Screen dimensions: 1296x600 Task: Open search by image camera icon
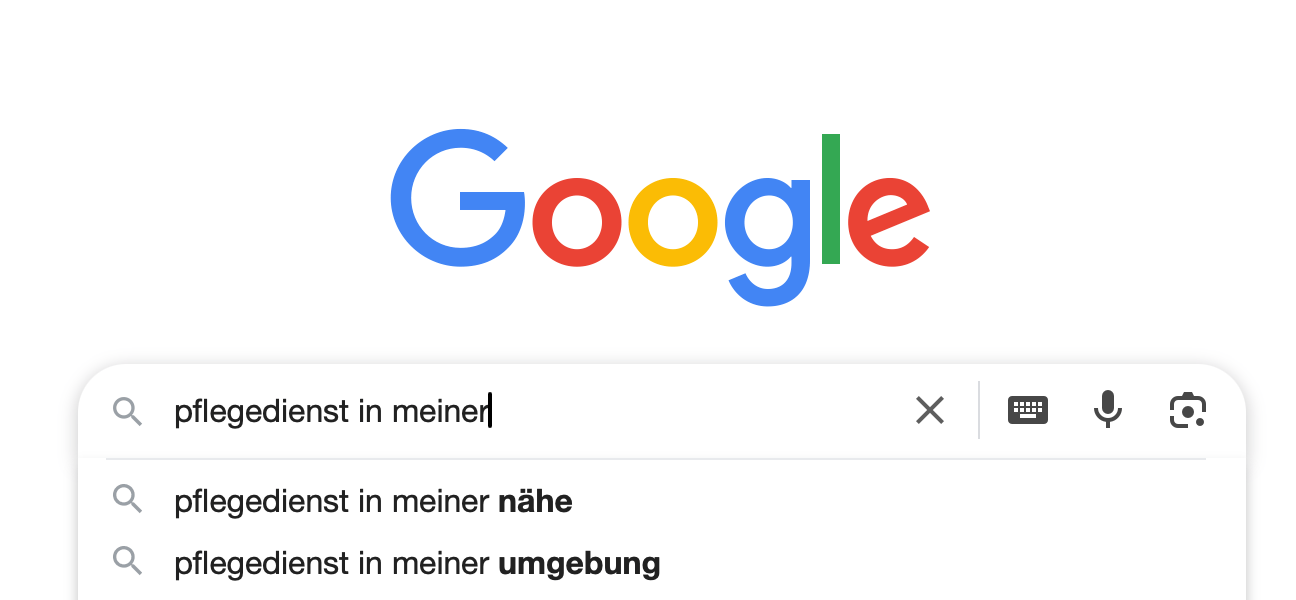tap(1188, 410)
